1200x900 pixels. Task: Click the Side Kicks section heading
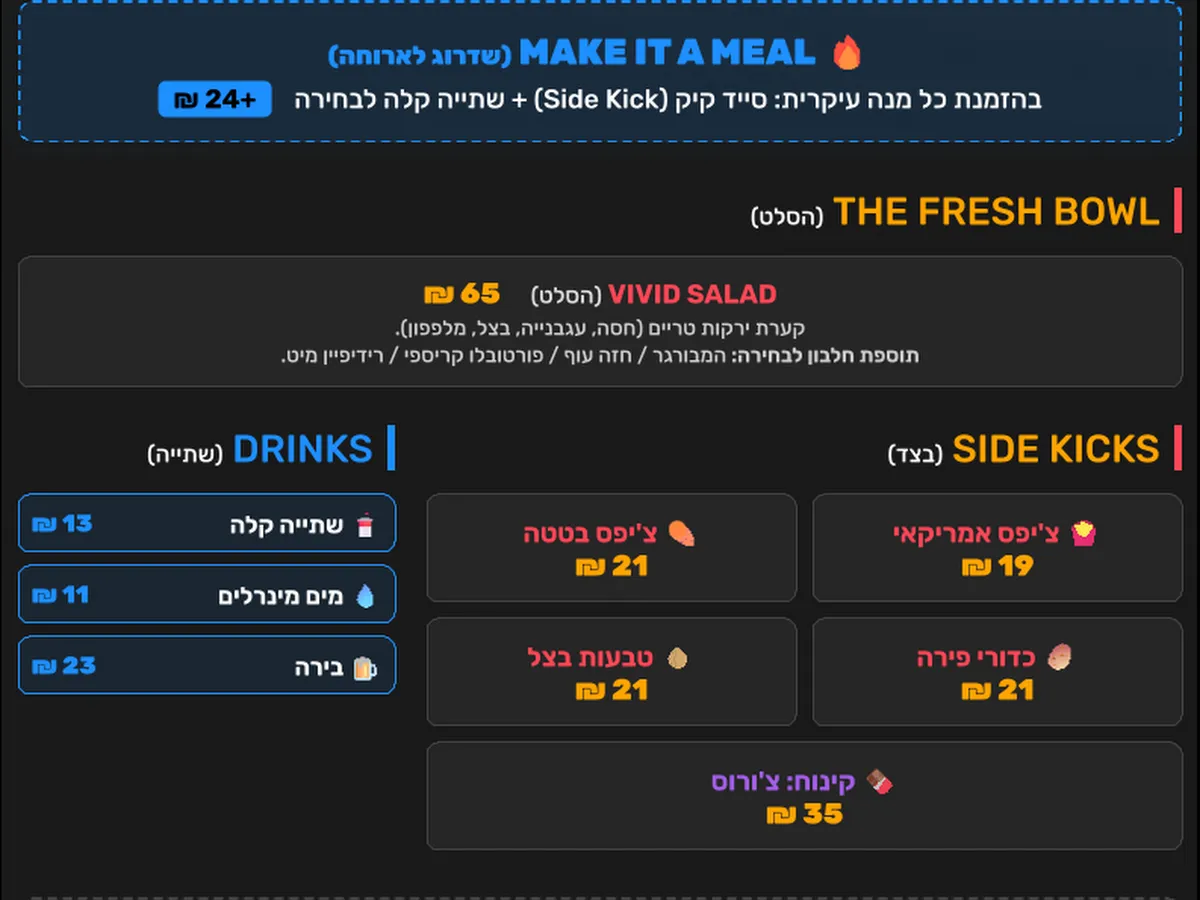point(1055,450)
